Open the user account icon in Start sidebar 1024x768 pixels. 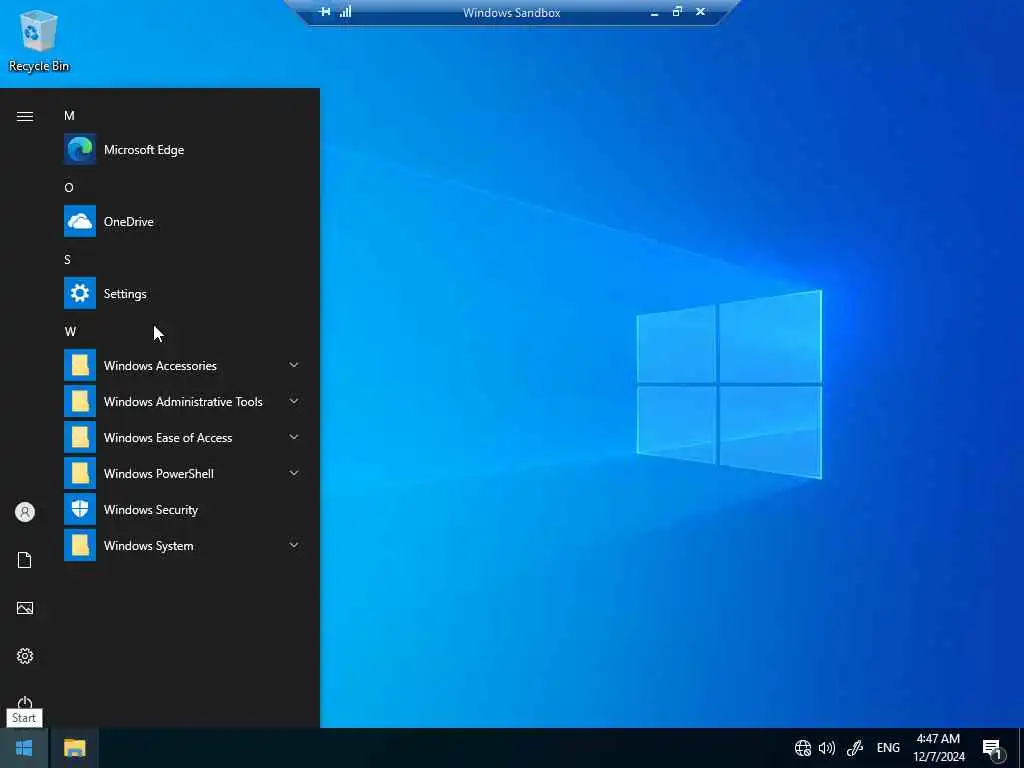[x=25, y=512]
